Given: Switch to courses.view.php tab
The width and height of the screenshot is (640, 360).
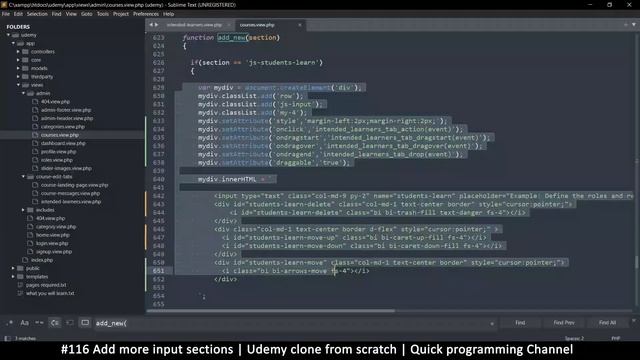Looking at the screenshot, I should (x=257, y=25).
